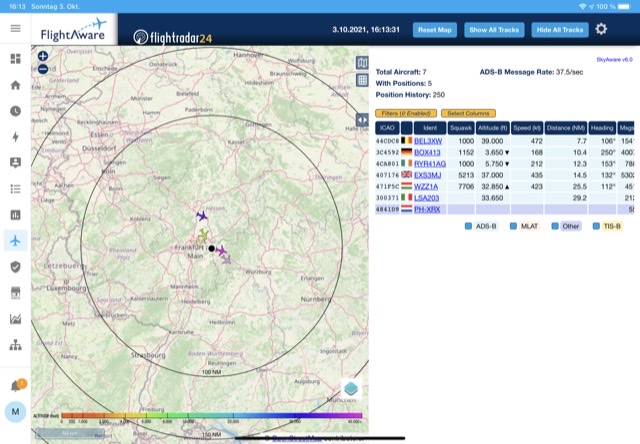Select the purple aircraft near Frankfurt
Viewport: 640px width, 444px height.
(x=221, y=251)
